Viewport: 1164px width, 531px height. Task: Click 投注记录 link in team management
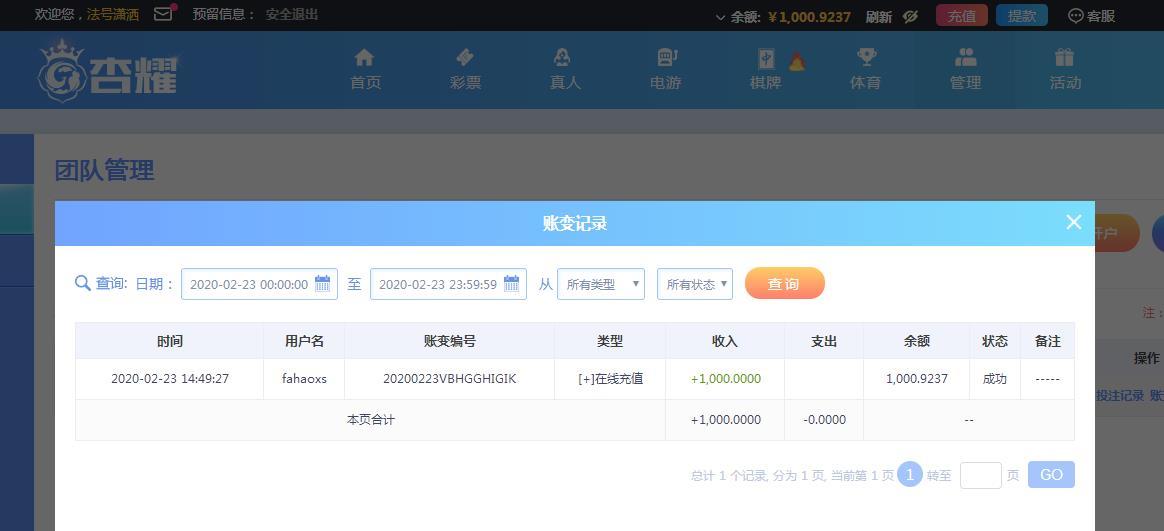click(x=1119, y=396)
